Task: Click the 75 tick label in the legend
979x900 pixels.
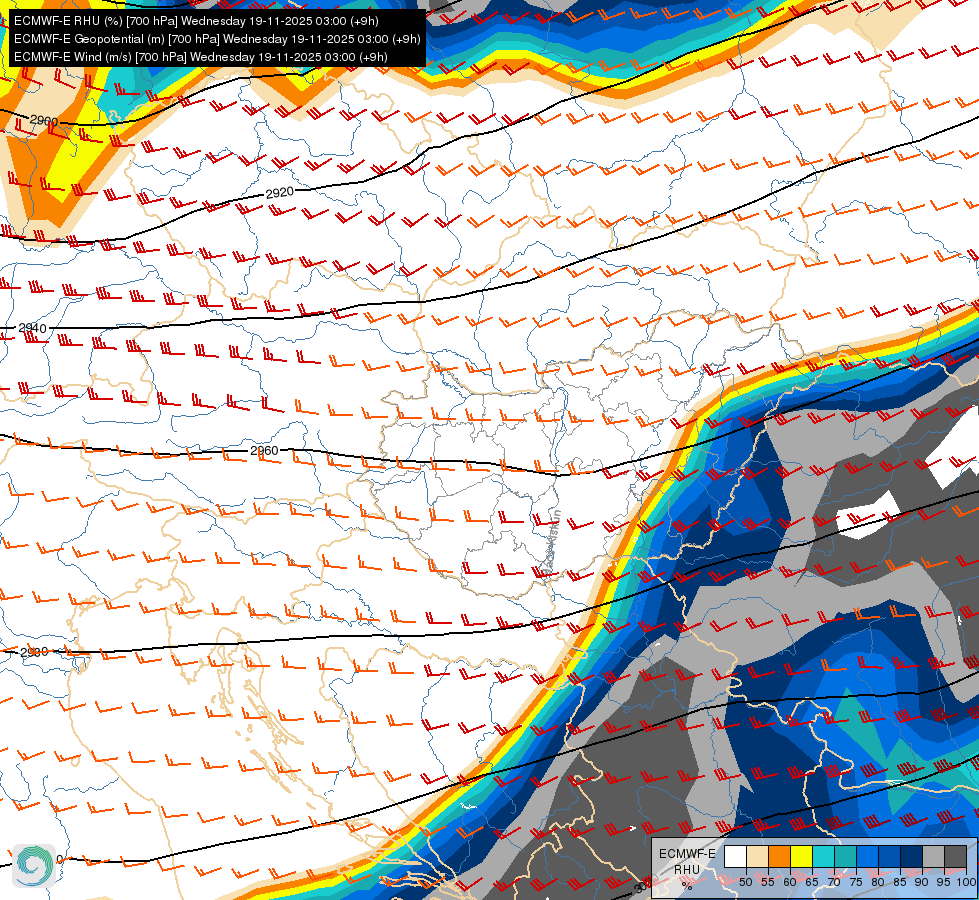Action: pos(856,882)
